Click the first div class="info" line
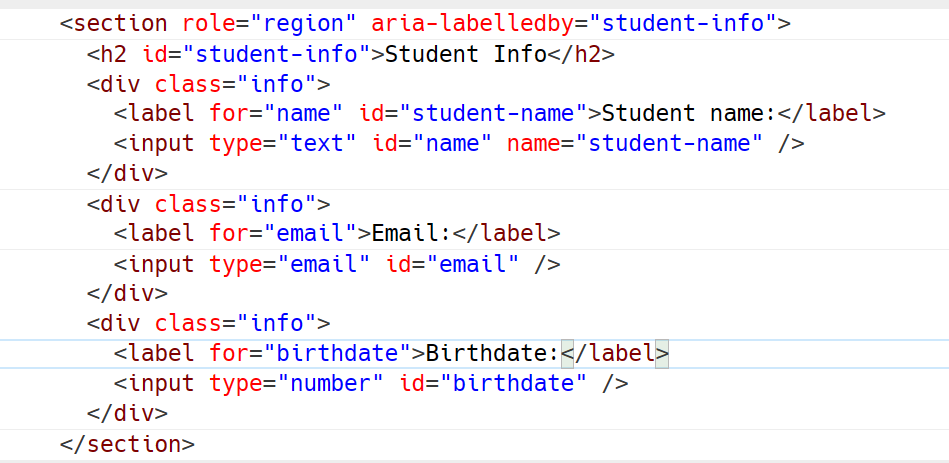Screen dimensions: 949x463 pyautogui.click(x=209, y=84)
